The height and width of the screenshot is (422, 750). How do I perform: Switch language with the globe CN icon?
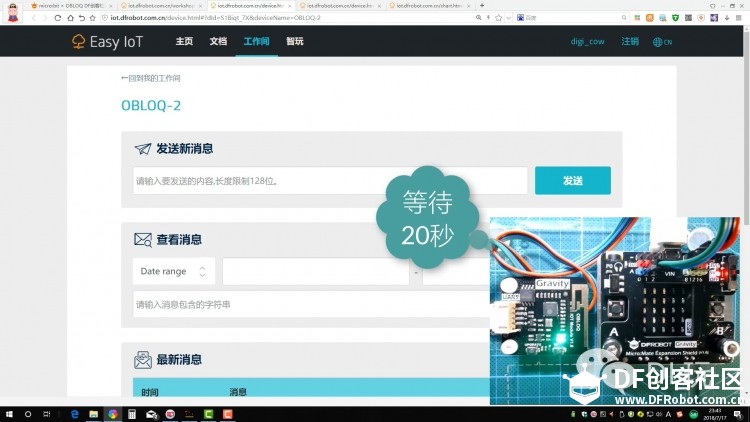click(662, 42)
